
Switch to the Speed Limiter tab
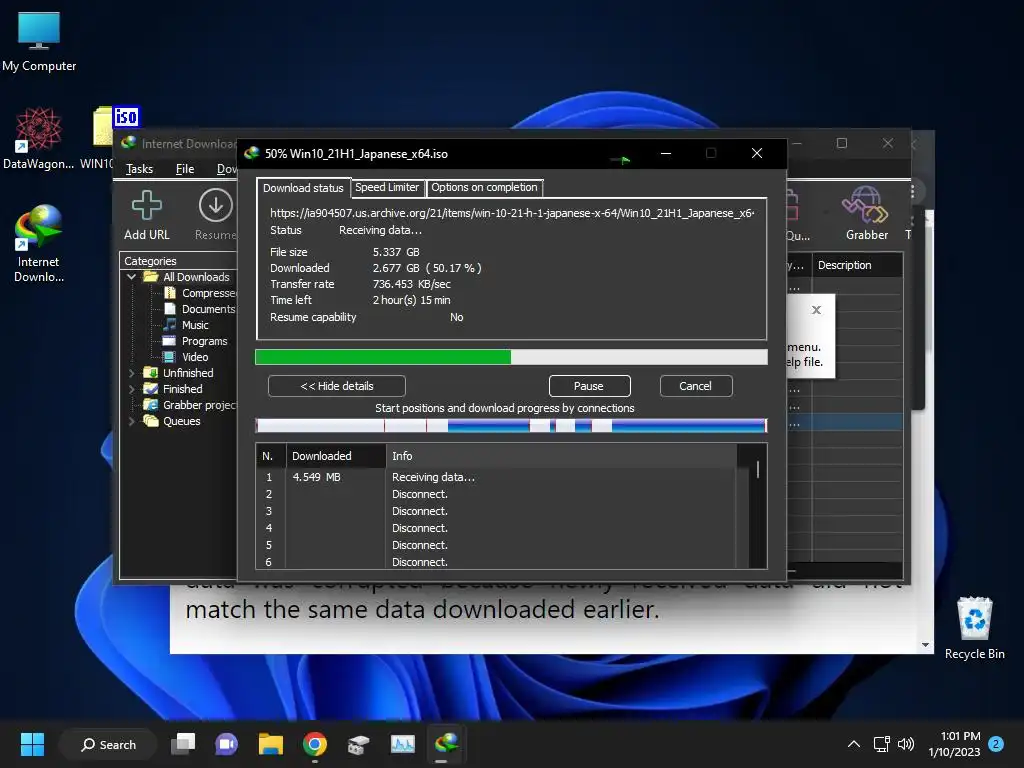point(387,187)
